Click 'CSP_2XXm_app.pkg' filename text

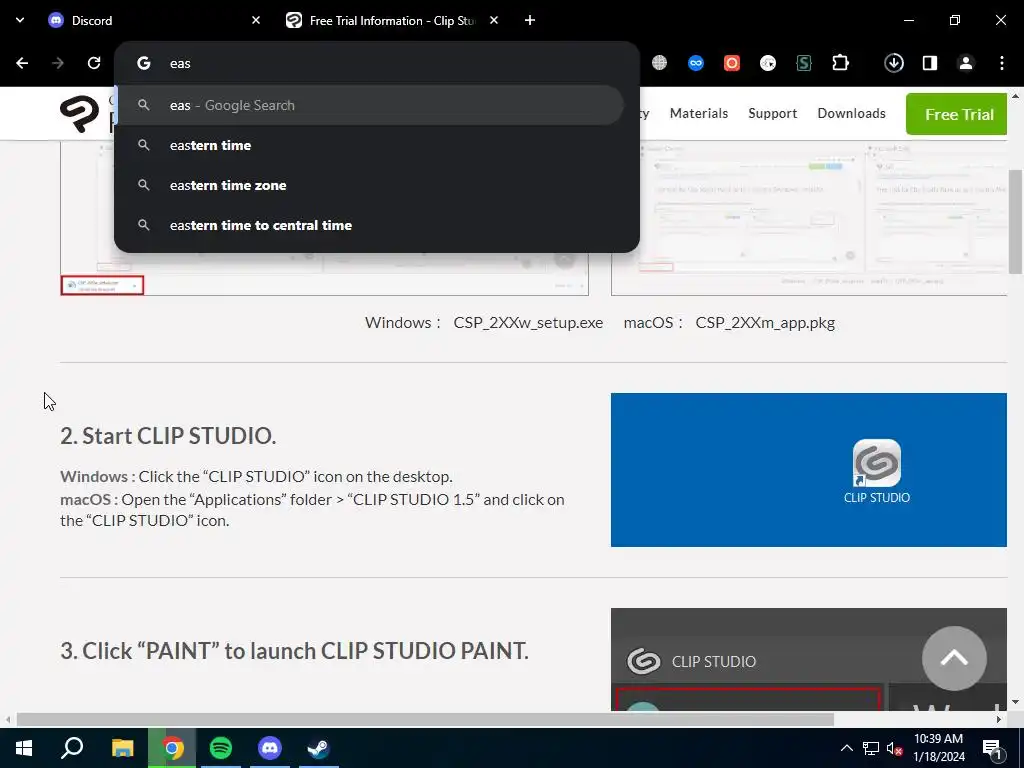point(765,323)
